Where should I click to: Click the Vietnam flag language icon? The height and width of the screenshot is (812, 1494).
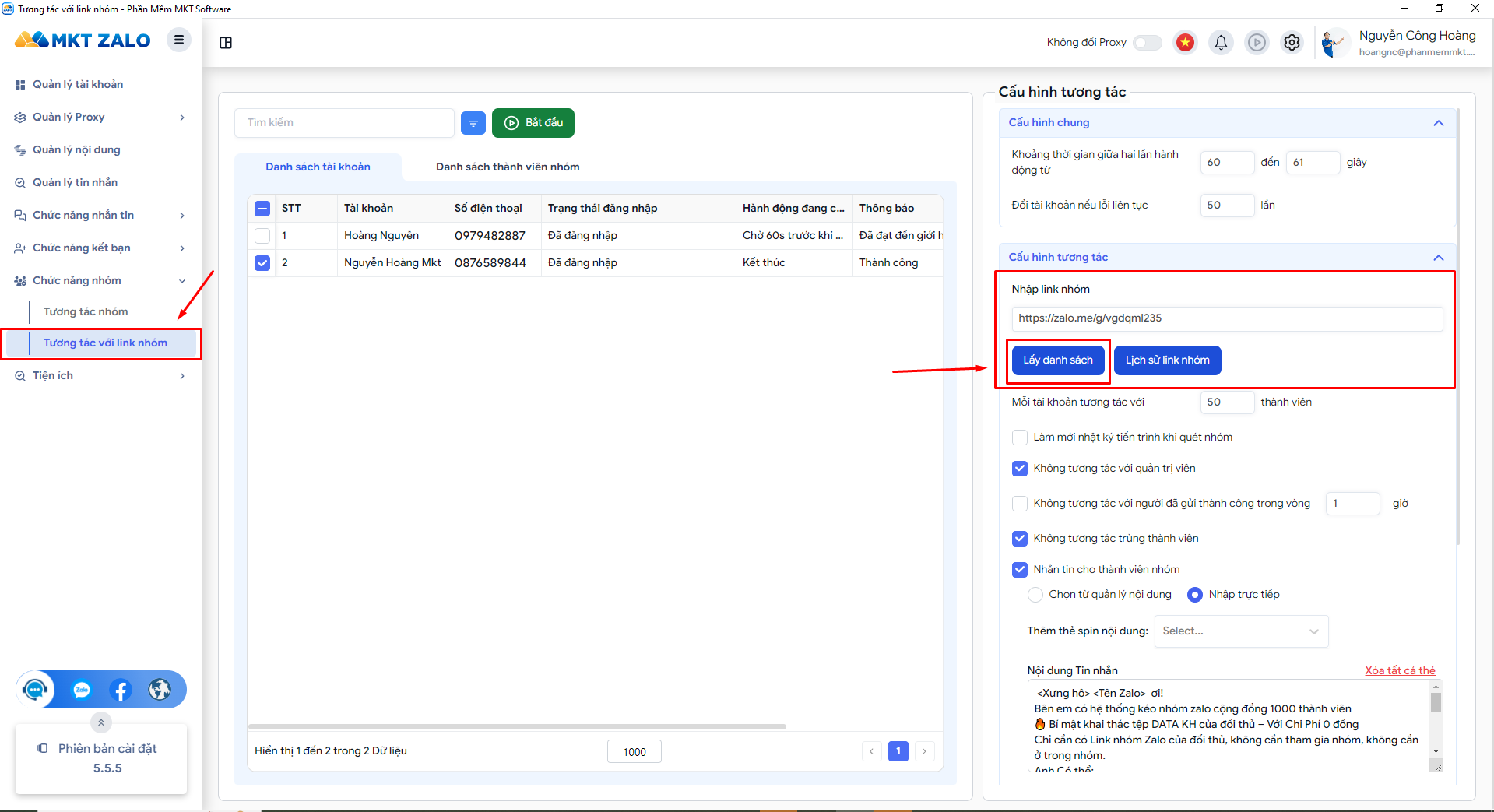pos(1185,43)
